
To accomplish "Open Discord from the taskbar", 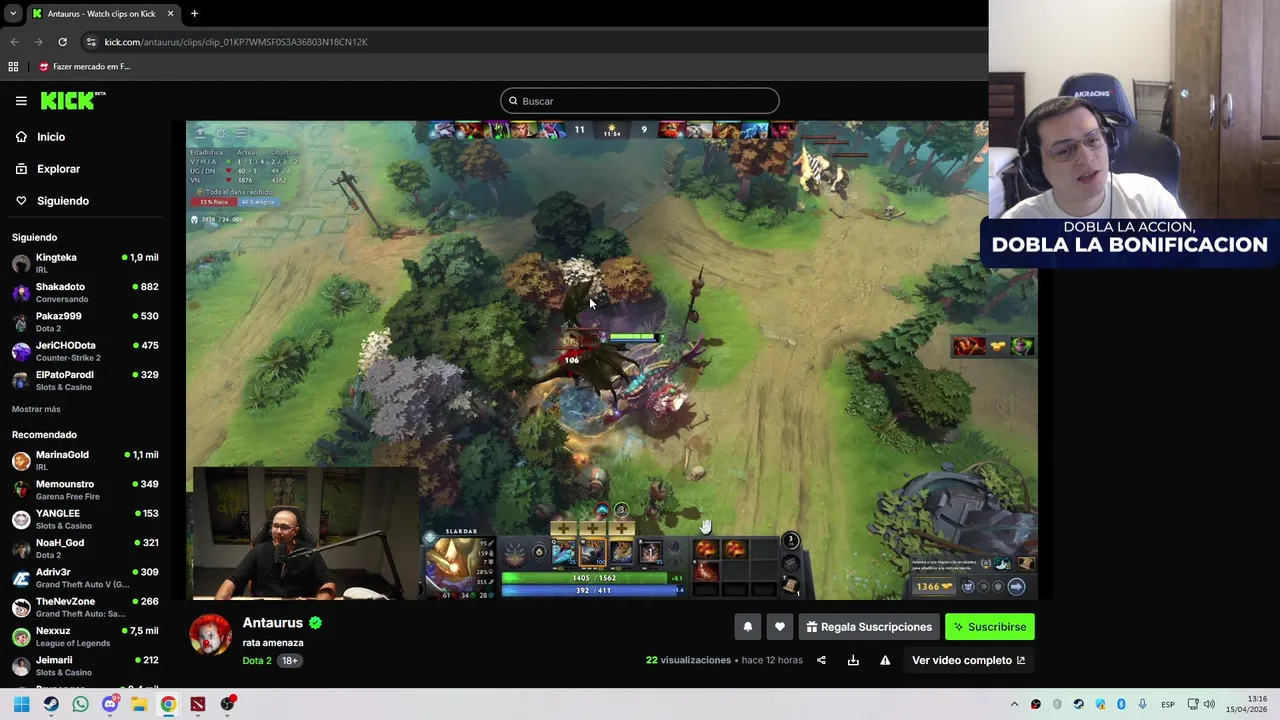I will click(x=110, y=704).
